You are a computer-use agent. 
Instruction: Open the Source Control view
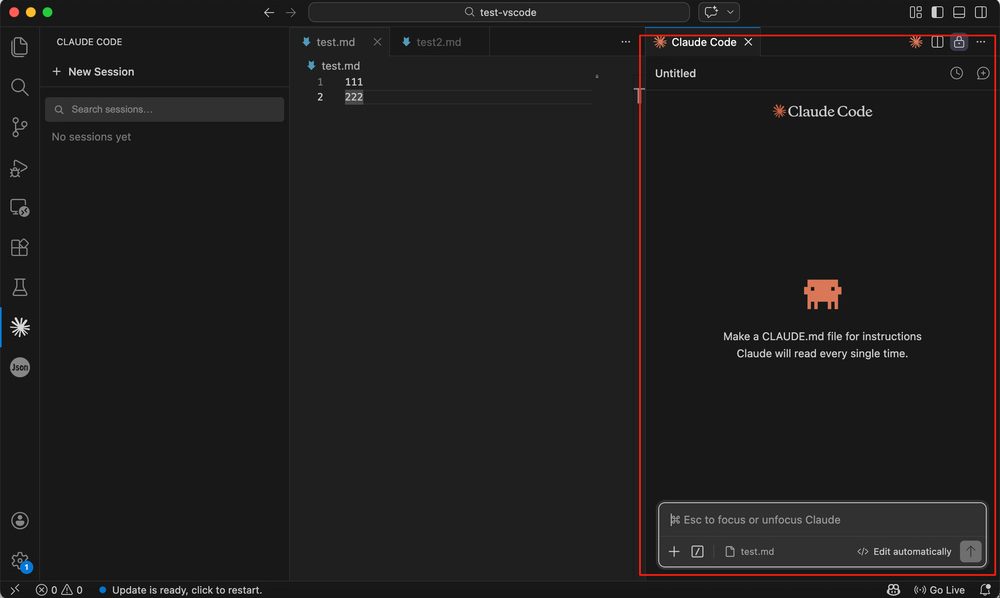pyautogui.click(x=19, y=127)
